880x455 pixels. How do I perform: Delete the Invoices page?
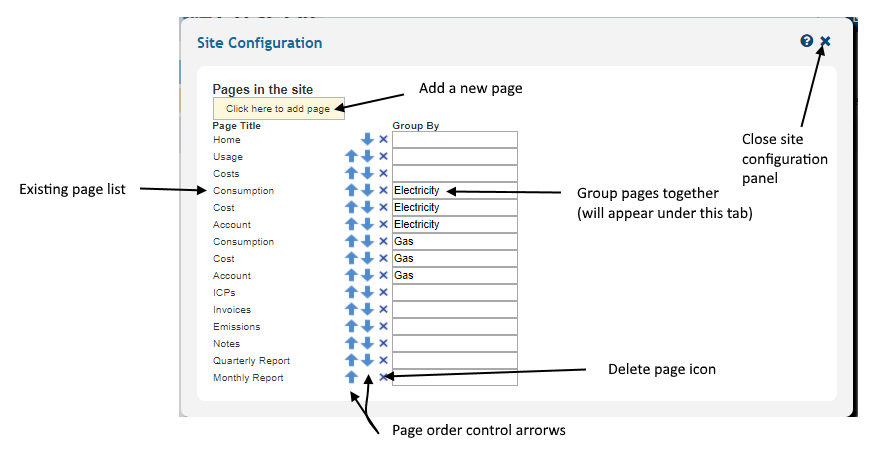pos(383,310)
